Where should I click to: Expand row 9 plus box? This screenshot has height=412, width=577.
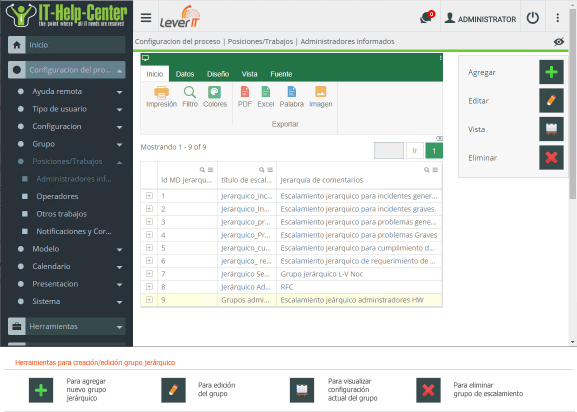pos(149,299)
